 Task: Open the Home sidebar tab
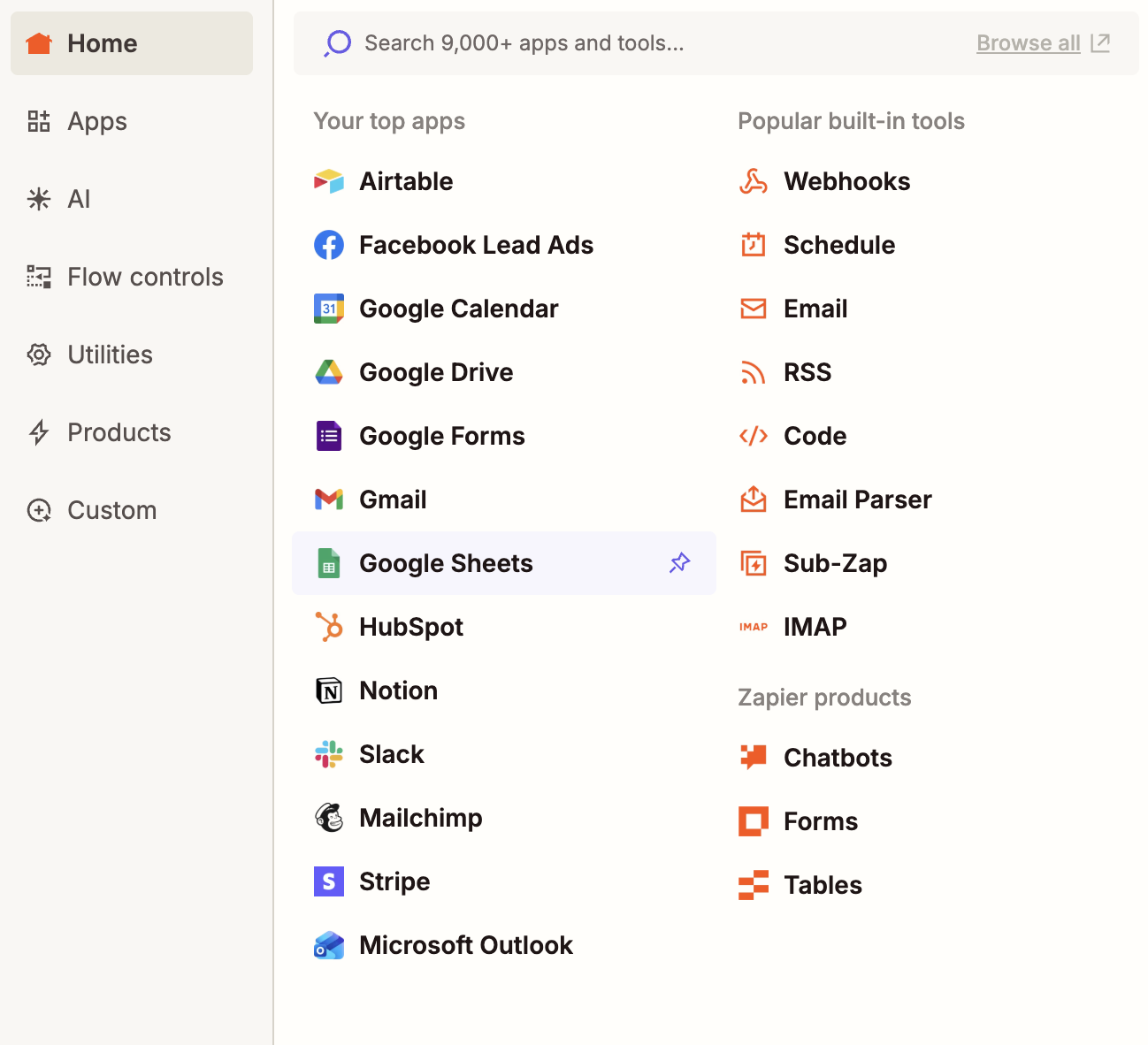click(x=132, y=43)
